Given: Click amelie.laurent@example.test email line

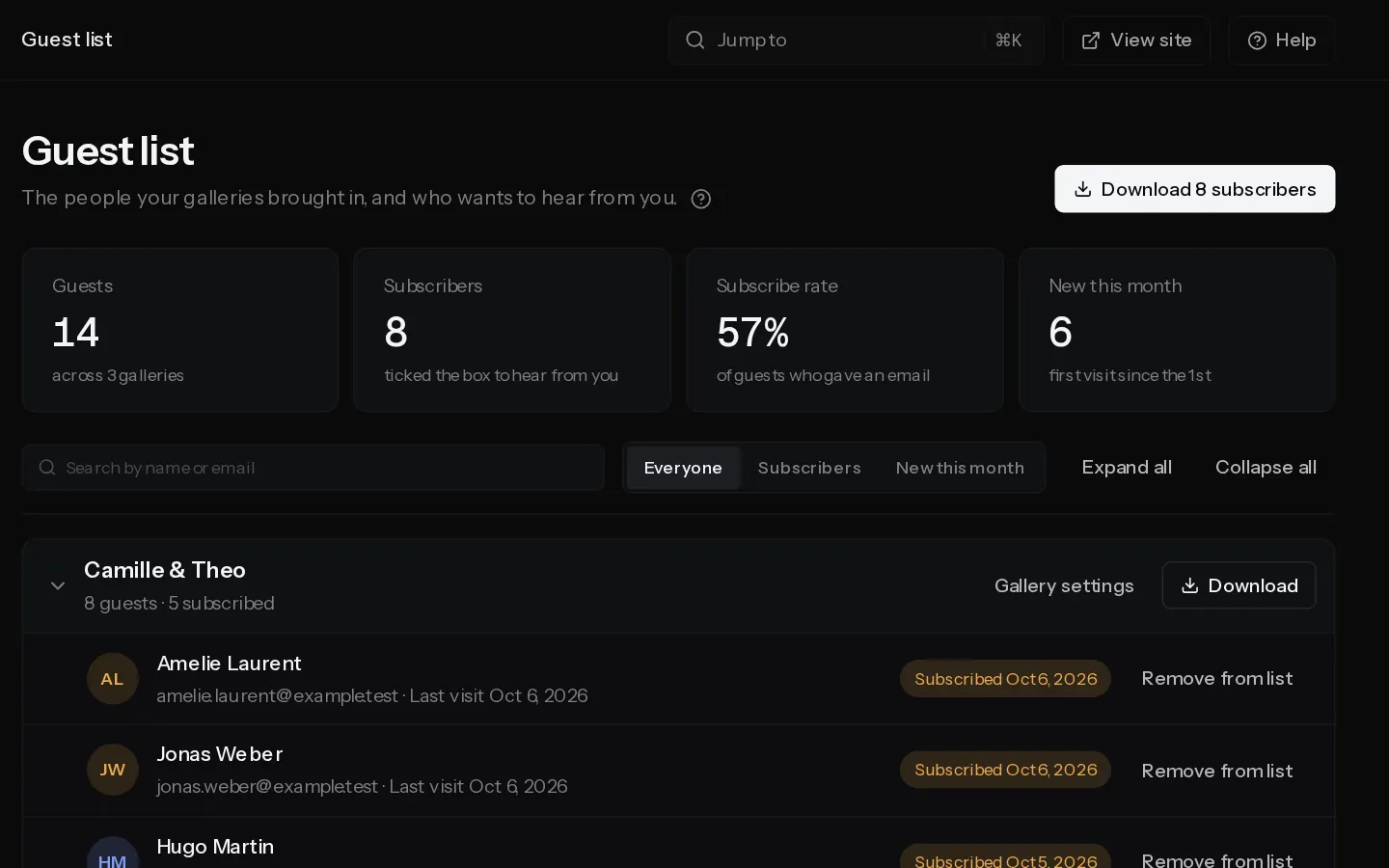Looking at the screenshot, I should click(x=372, y=696).
